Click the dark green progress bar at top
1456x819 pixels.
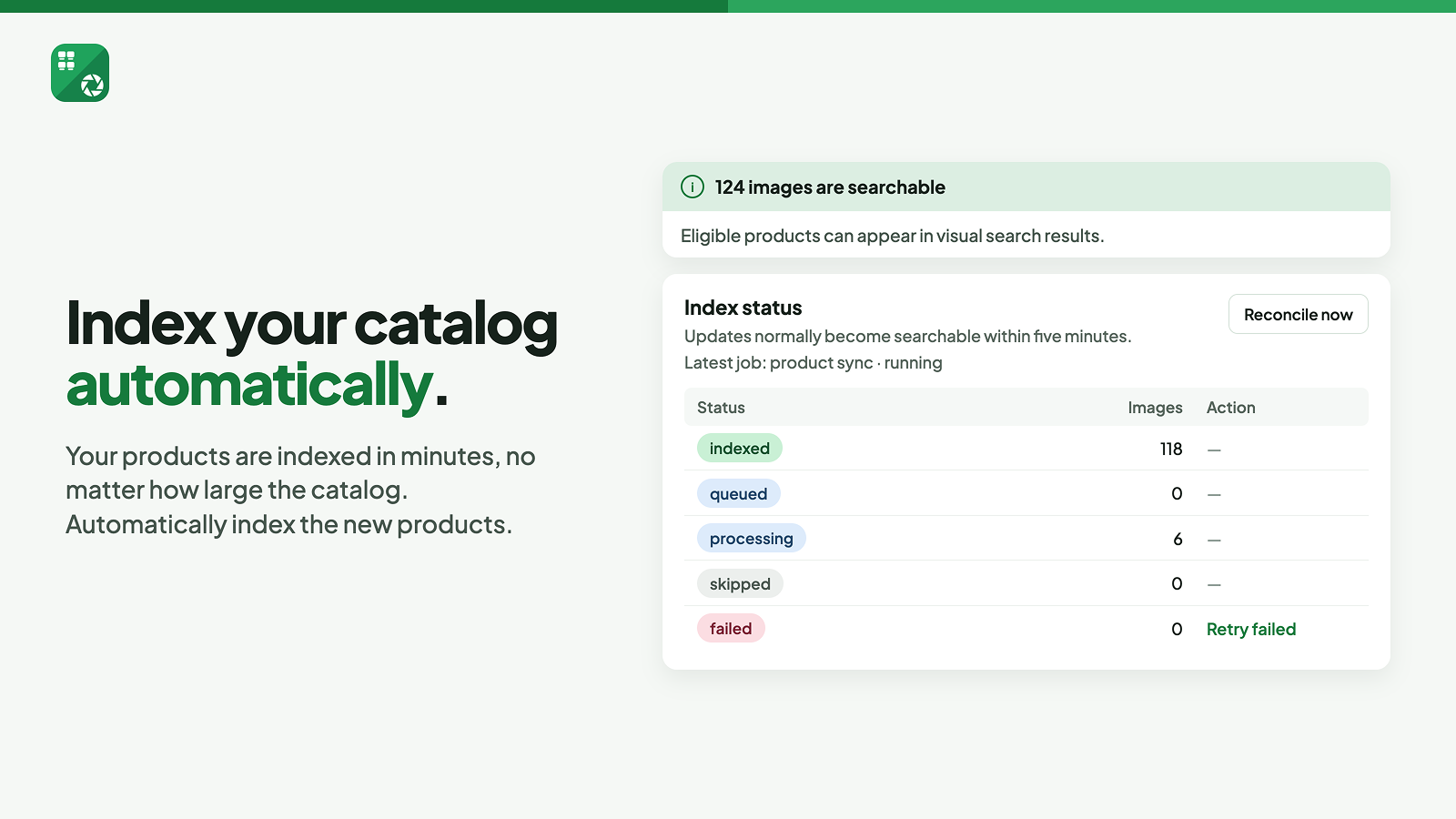[x=364, y=6]
